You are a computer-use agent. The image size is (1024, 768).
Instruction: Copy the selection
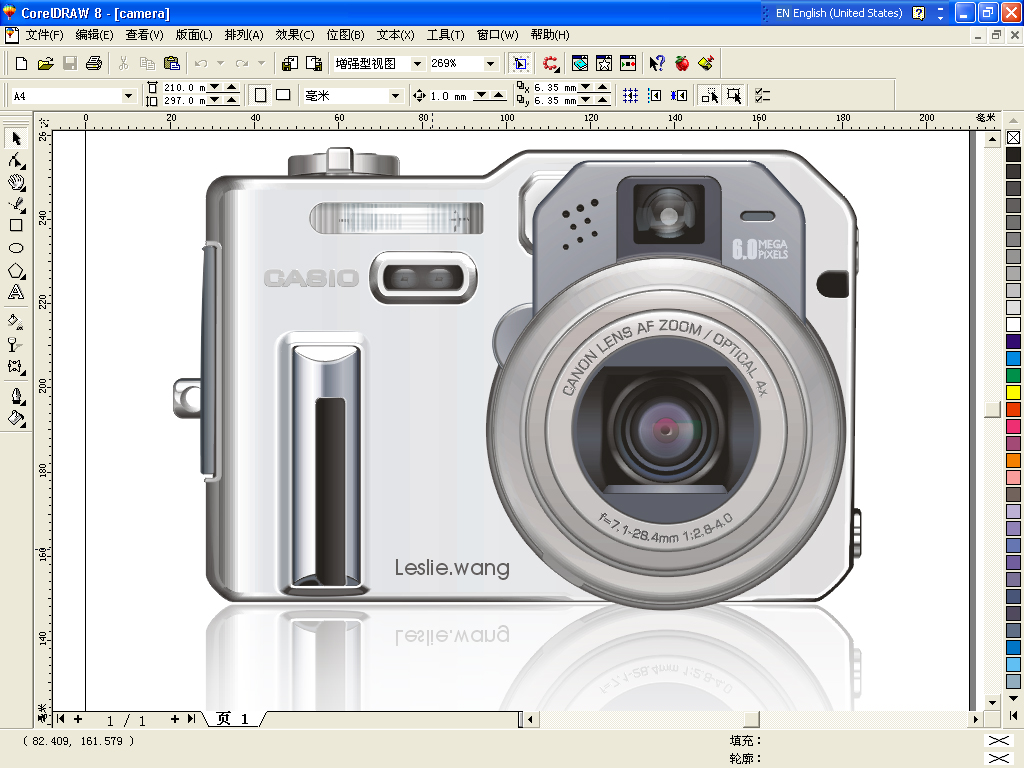point(148,63)
